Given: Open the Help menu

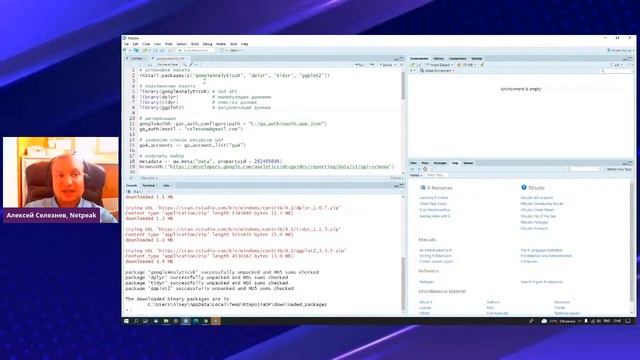Looking at the screenshot, I should (244, 44).
